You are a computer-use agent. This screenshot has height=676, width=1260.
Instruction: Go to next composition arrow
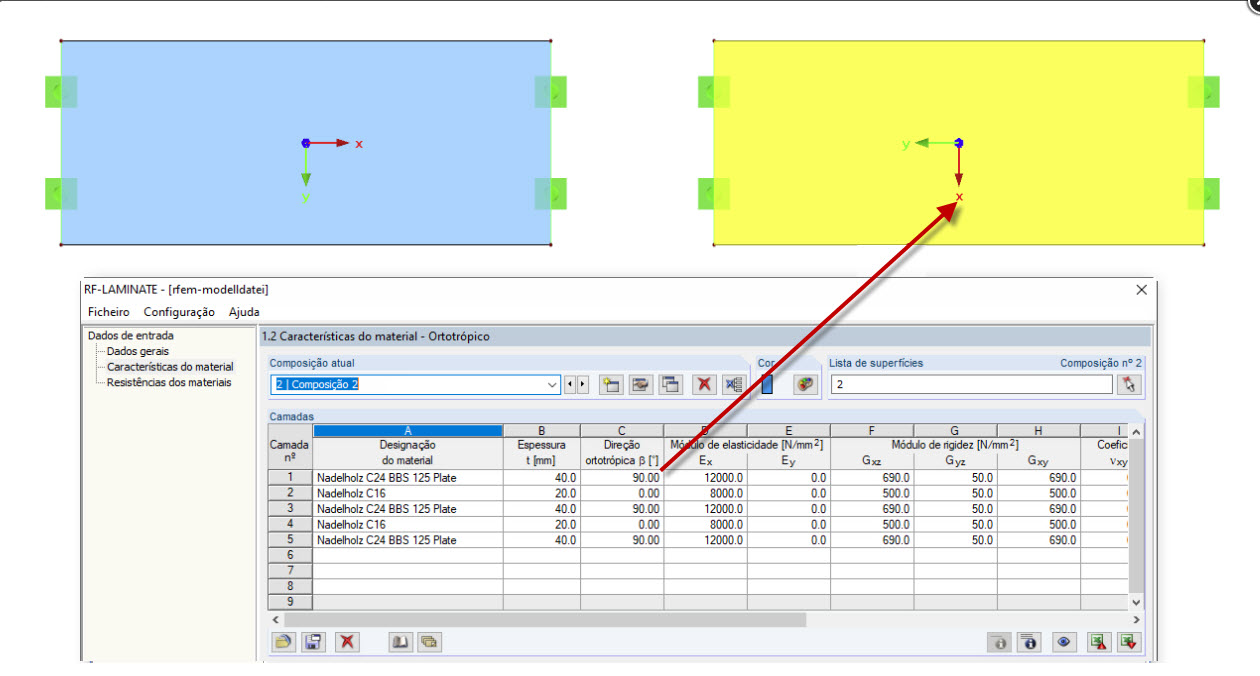(x=583, y=384)
